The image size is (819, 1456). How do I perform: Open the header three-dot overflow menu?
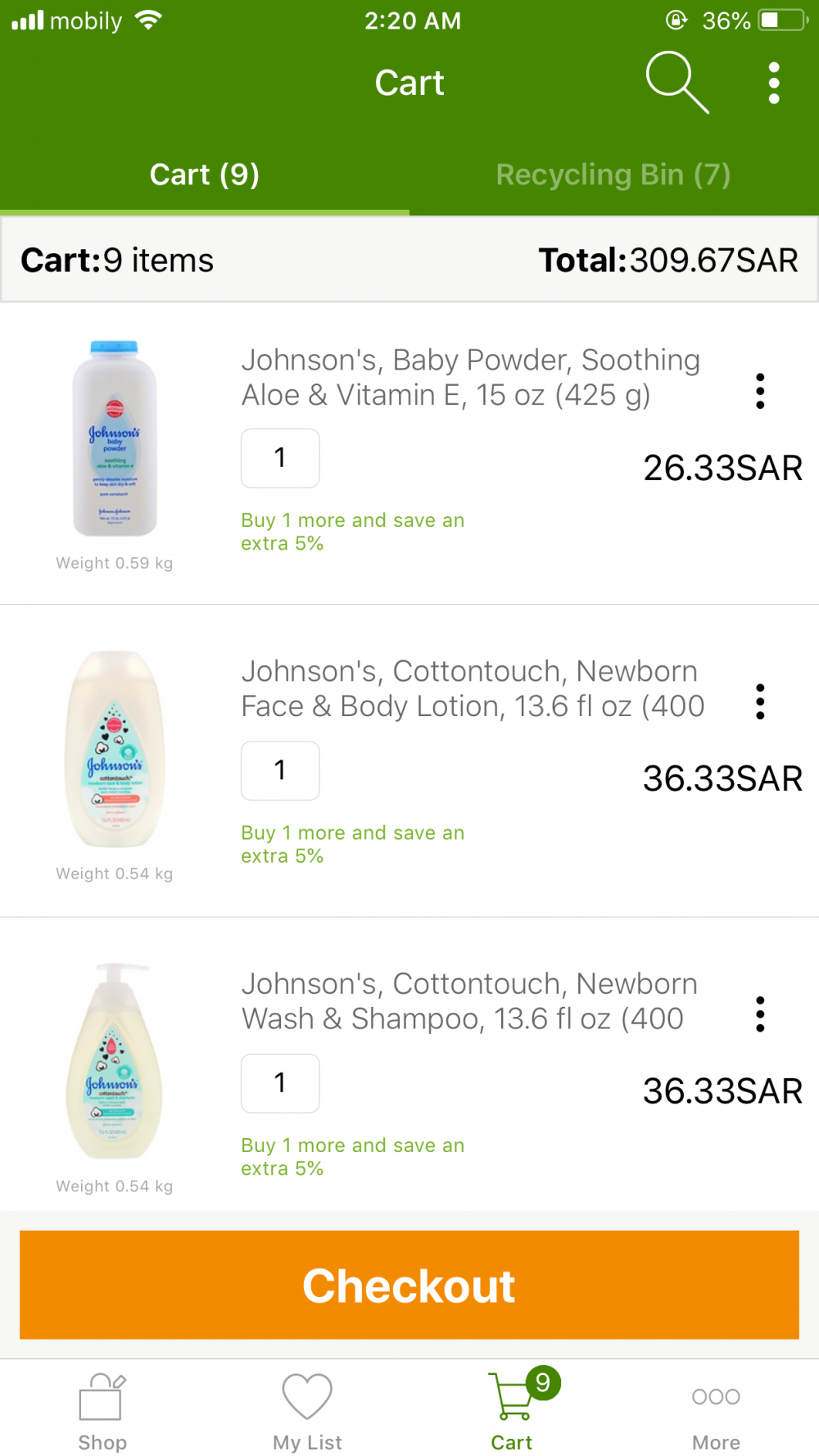click(774, 83)
